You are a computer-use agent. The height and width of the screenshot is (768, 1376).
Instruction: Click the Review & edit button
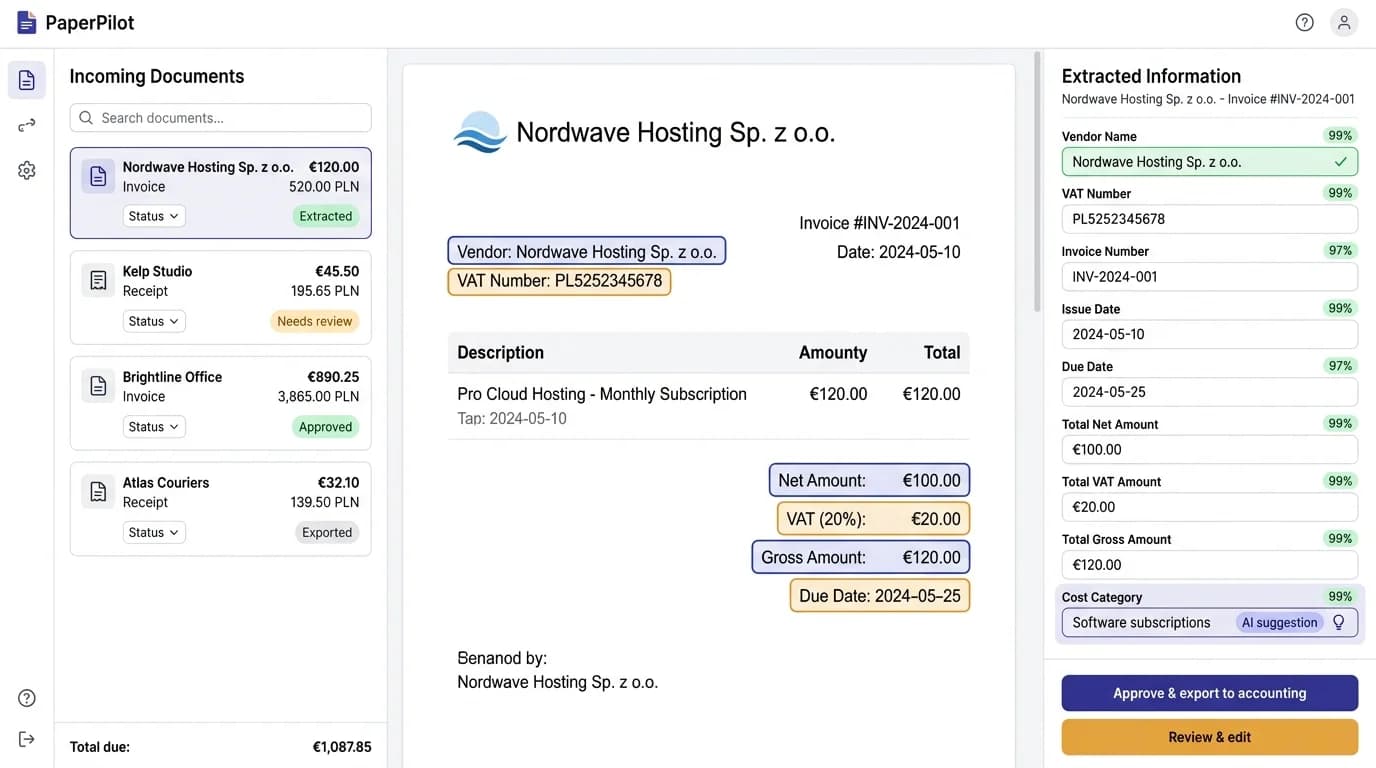pos(1209,737)
